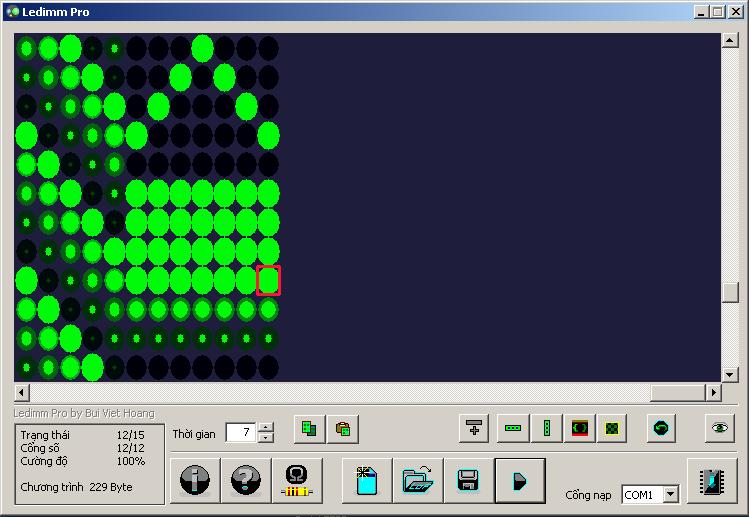The height and width of the screenshot is (517, 749).
Task: Click the play/run simulation button
Action: click(520, 481)
